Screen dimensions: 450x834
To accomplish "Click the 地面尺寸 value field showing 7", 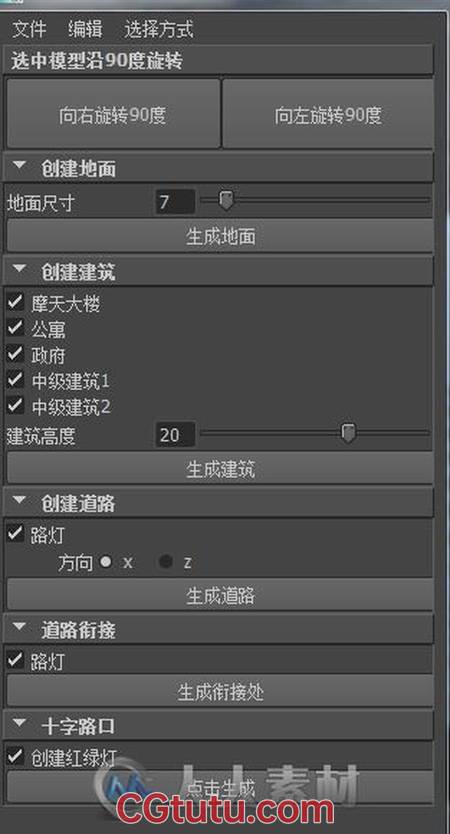I will pyautogui.click(x=175, y=202).
